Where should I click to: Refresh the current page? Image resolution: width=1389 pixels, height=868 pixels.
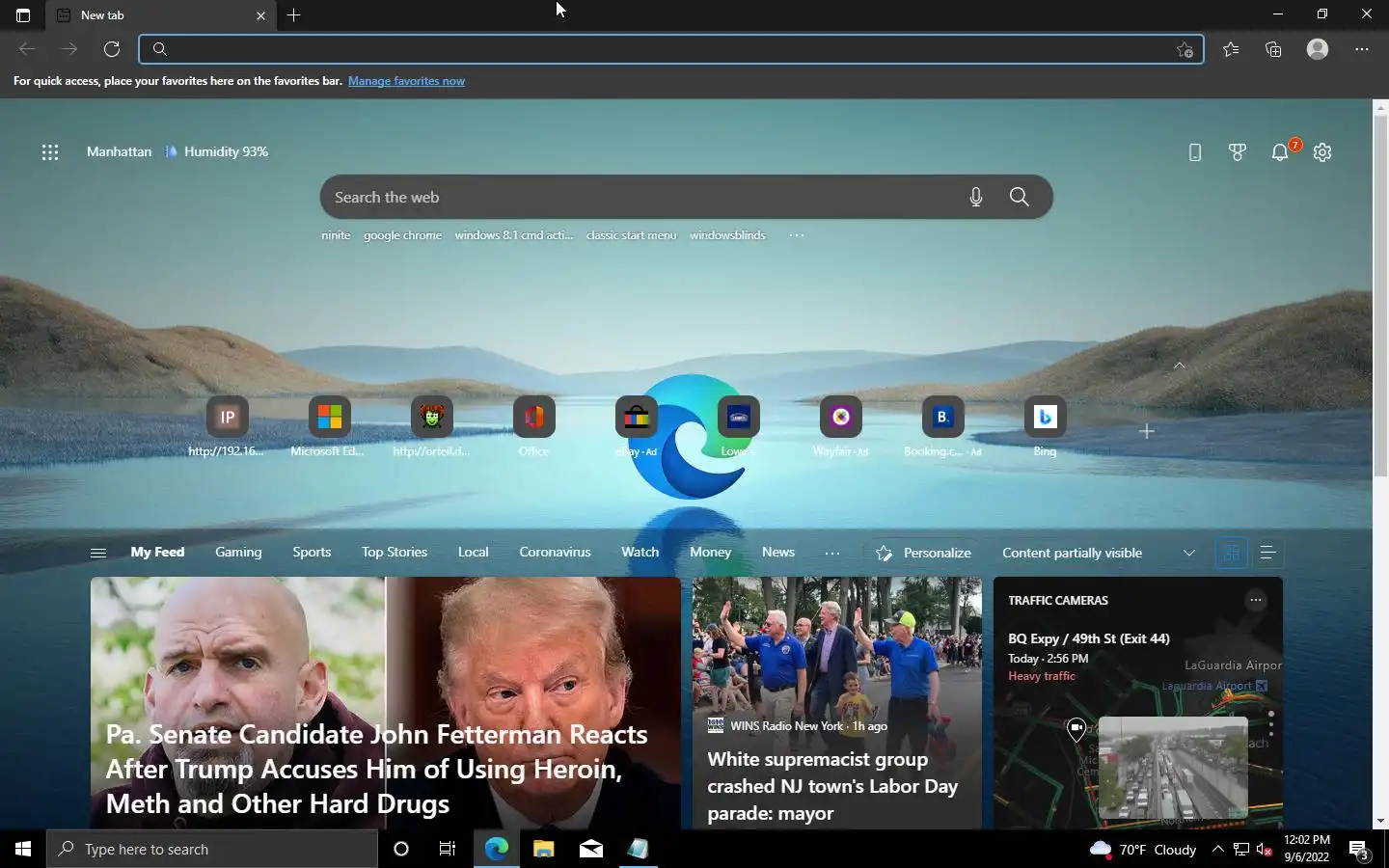[x=112, y=49]
